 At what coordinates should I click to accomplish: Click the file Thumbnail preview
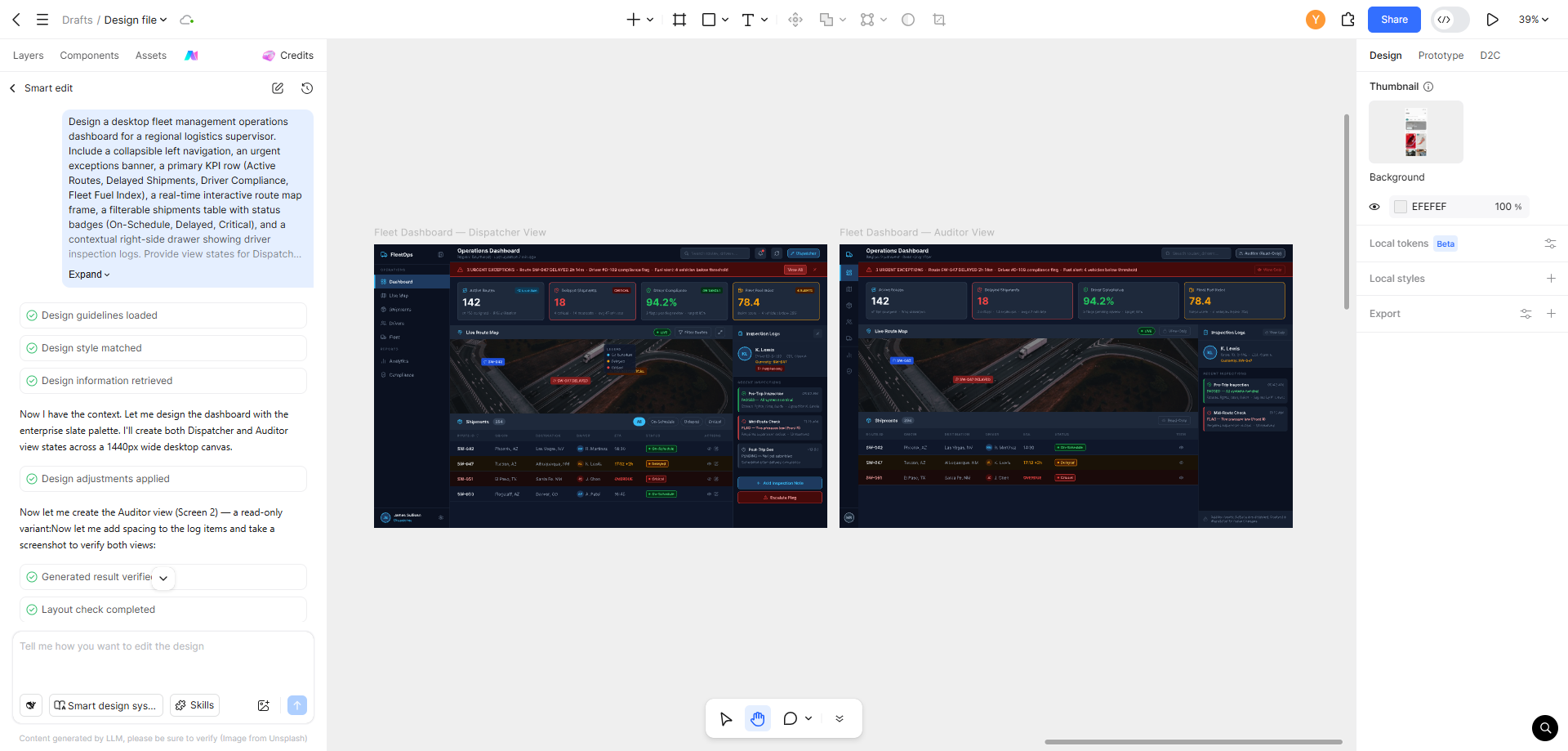point(1416,132)
